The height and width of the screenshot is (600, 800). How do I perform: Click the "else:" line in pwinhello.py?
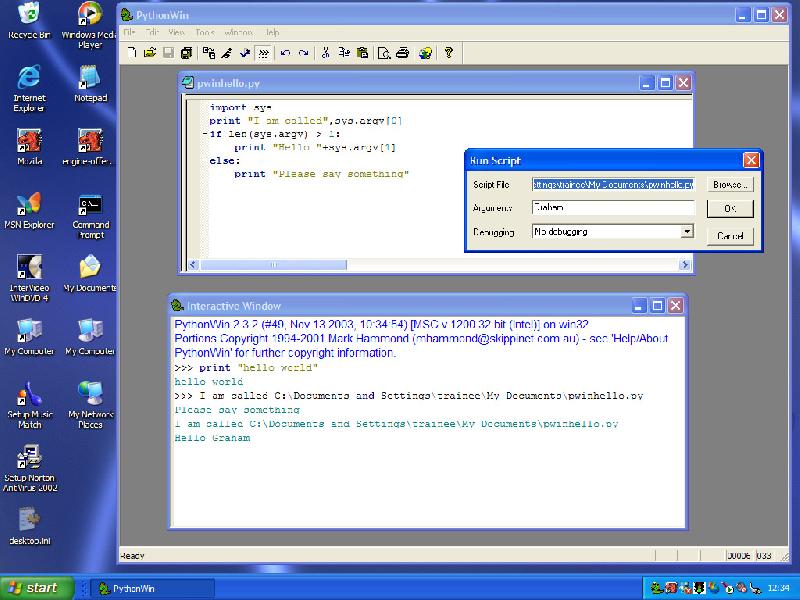pyautogui.click(x=224, y=161)
